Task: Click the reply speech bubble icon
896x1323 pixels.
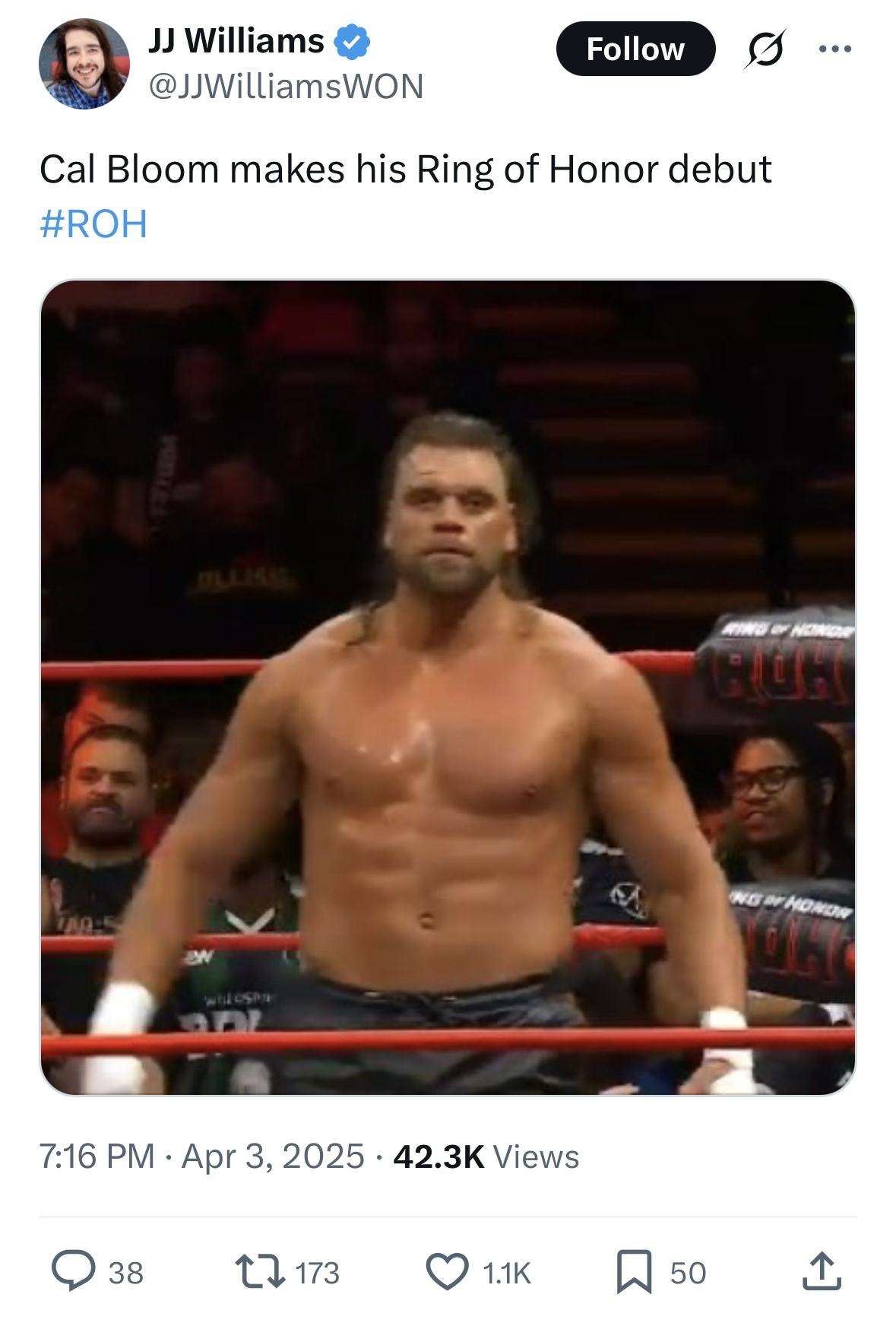Action: (73, 1271)
